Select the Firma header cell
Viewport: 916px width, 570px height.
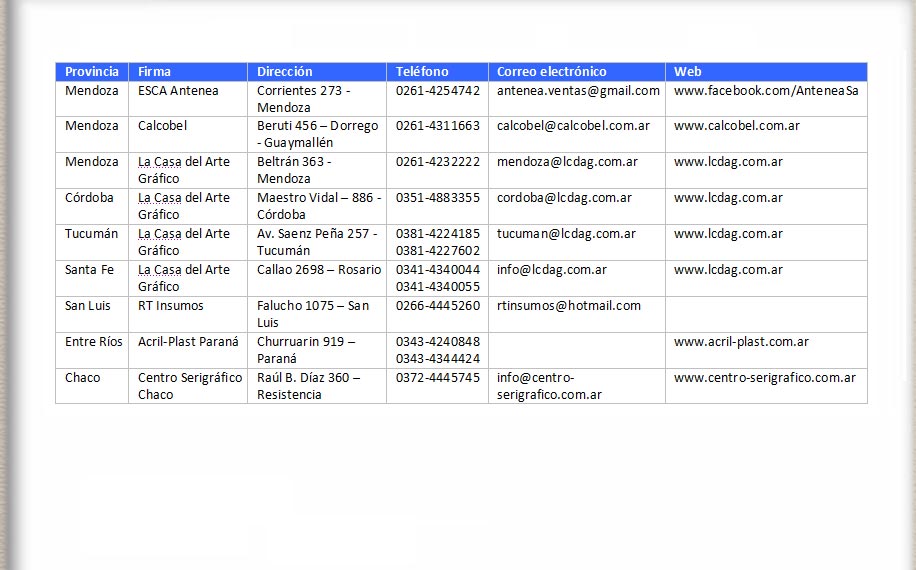[154, 72]
